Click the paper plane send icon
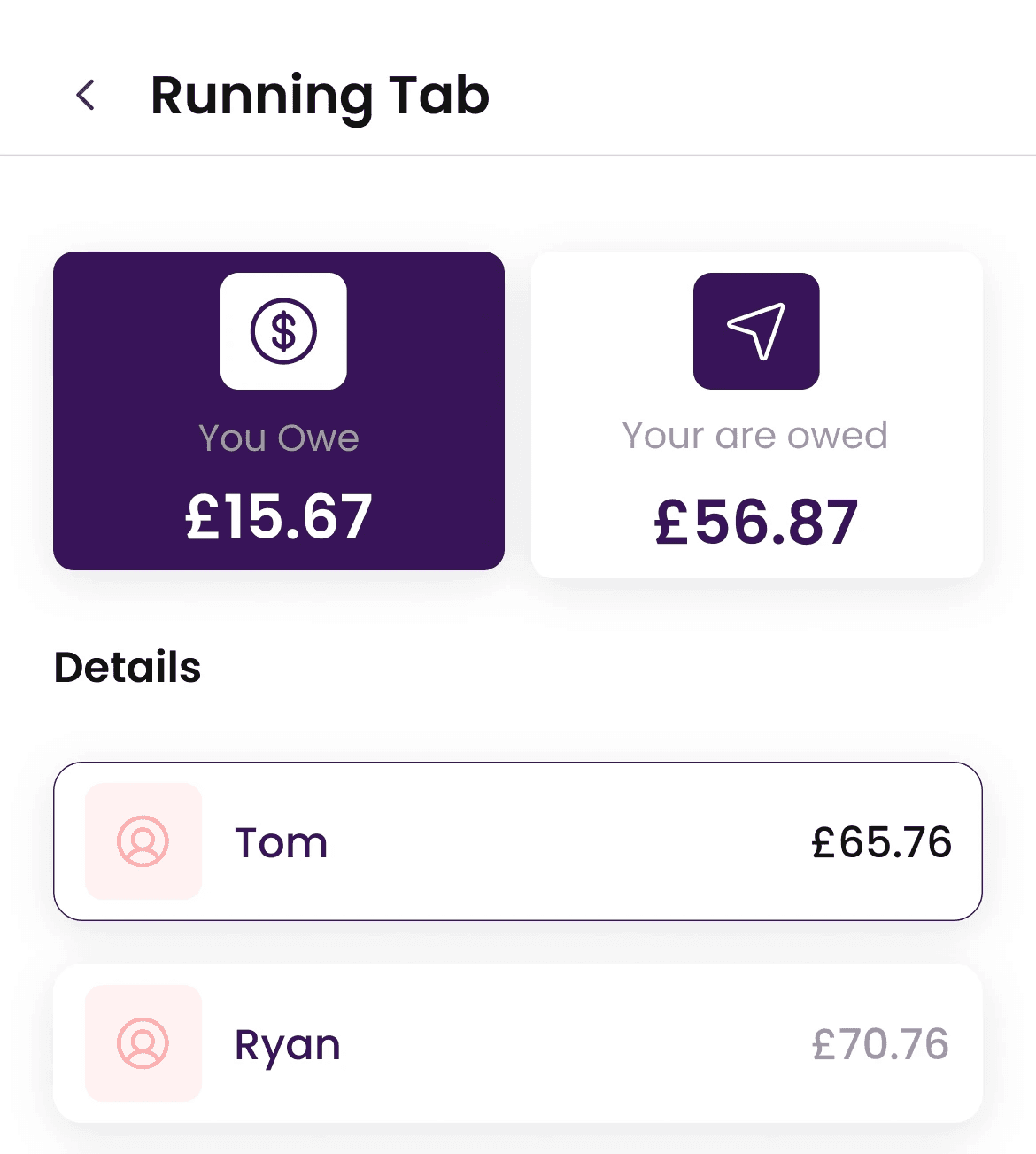This screenshot has height=1154, width=1036. click(x=756, y=331)
